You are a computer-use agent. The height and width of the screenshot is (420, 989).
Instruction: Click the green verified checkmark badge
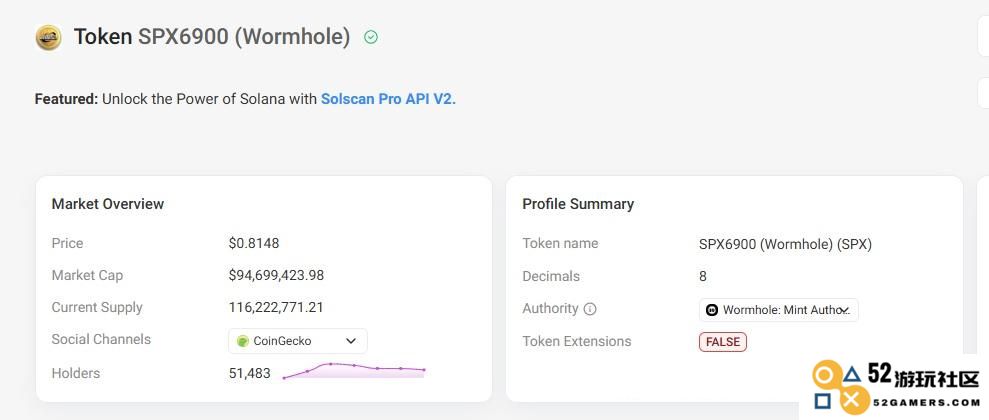(371, 38)
